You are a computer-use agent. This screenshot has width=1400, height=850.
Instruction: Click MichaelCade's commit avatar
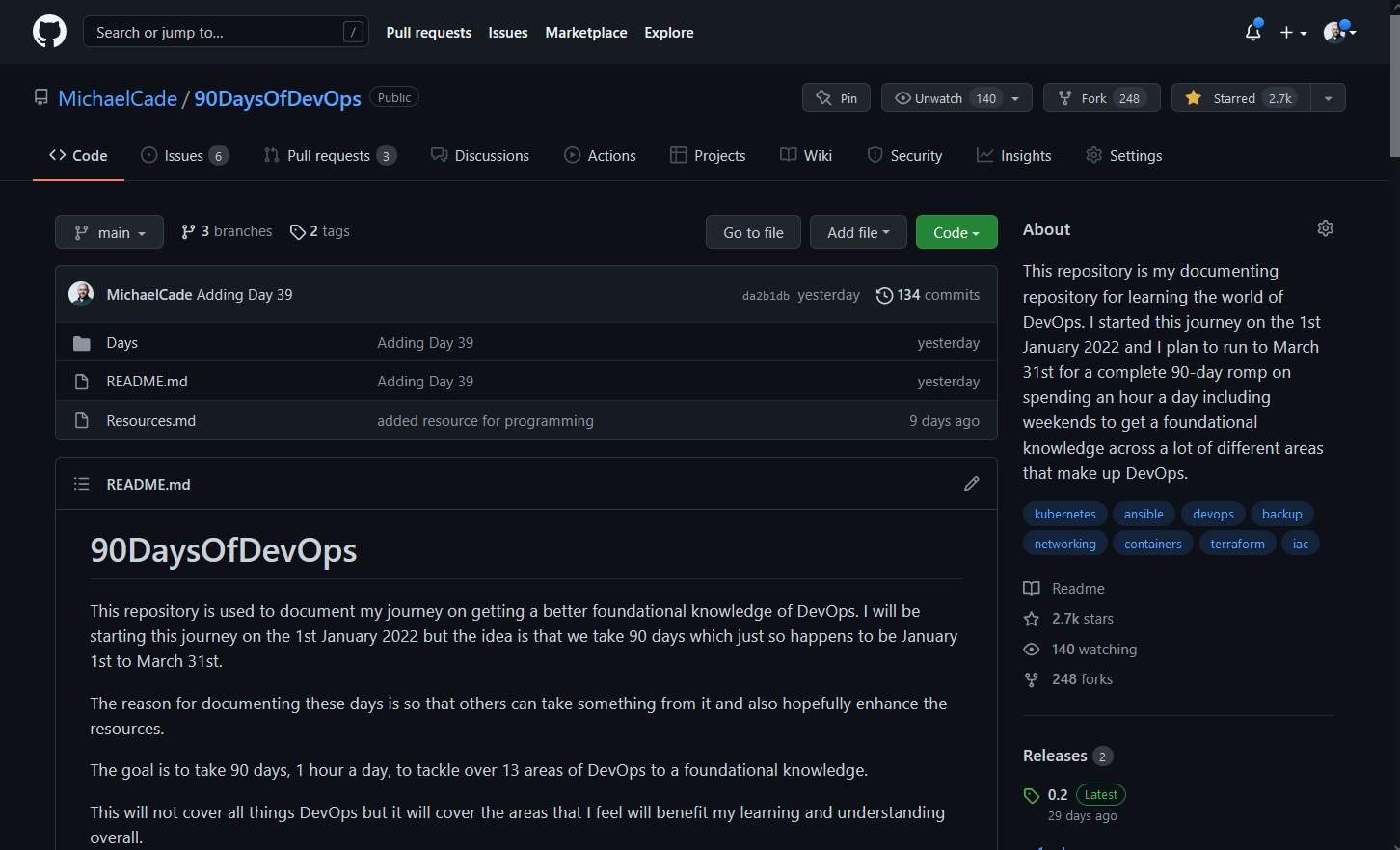pos(81,293)
